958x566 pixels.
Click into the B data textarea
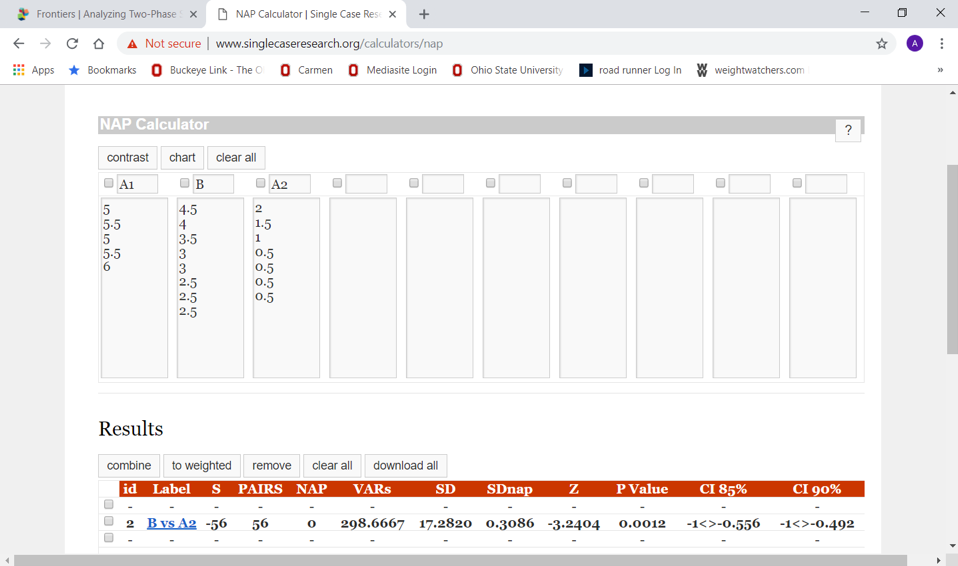(210, 287)
